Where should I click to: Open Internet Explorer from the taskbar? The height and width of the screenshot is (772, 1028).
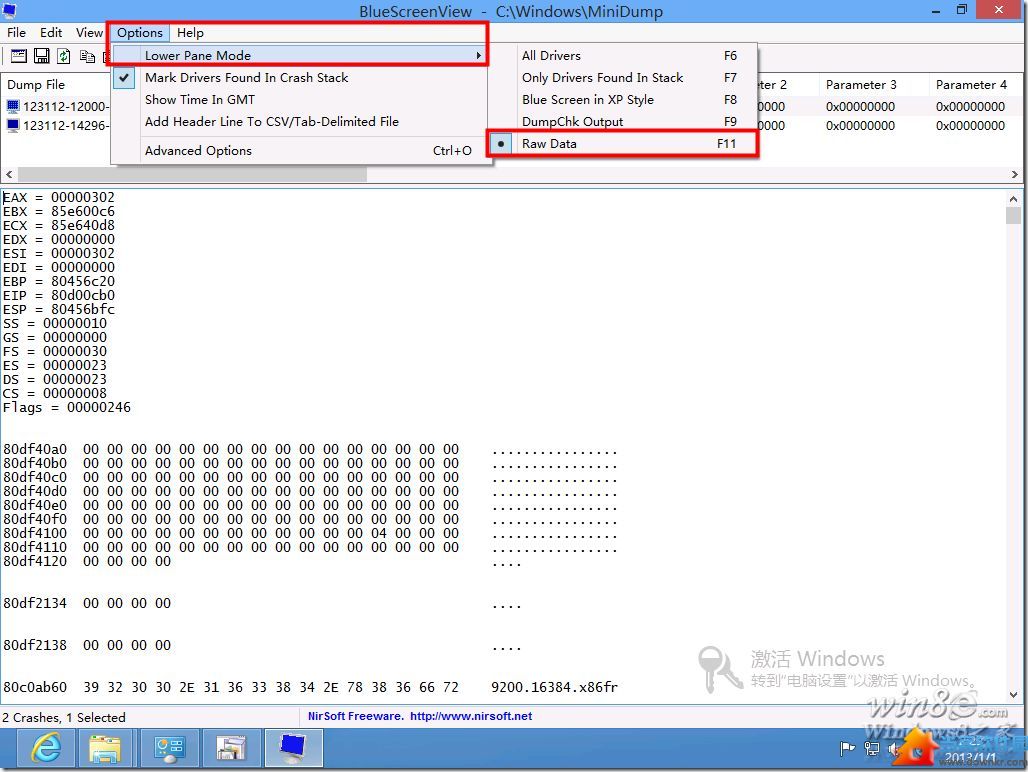coord(47,747)
